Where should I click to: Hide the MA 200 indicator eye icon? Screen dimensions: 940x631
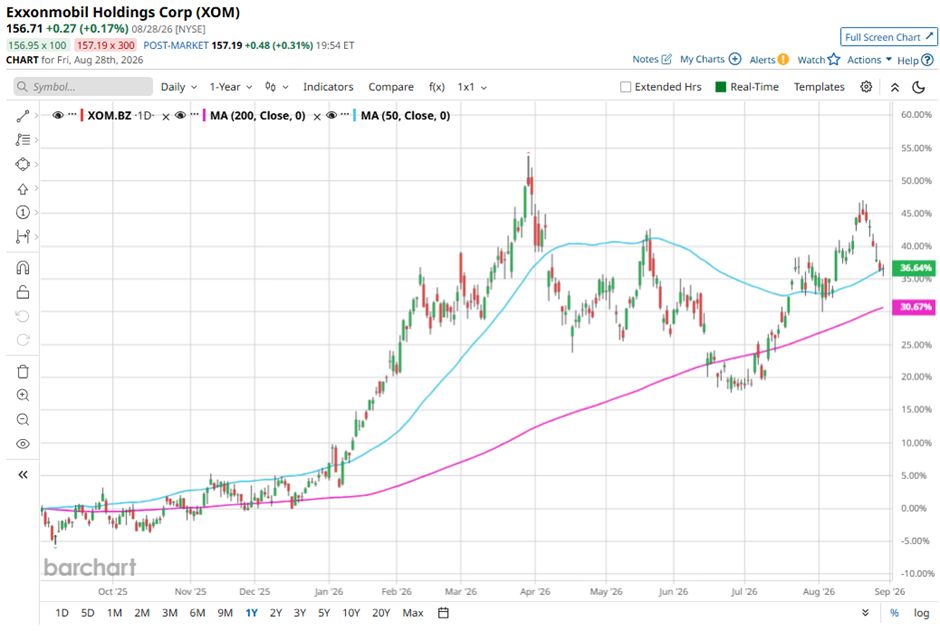180,115
